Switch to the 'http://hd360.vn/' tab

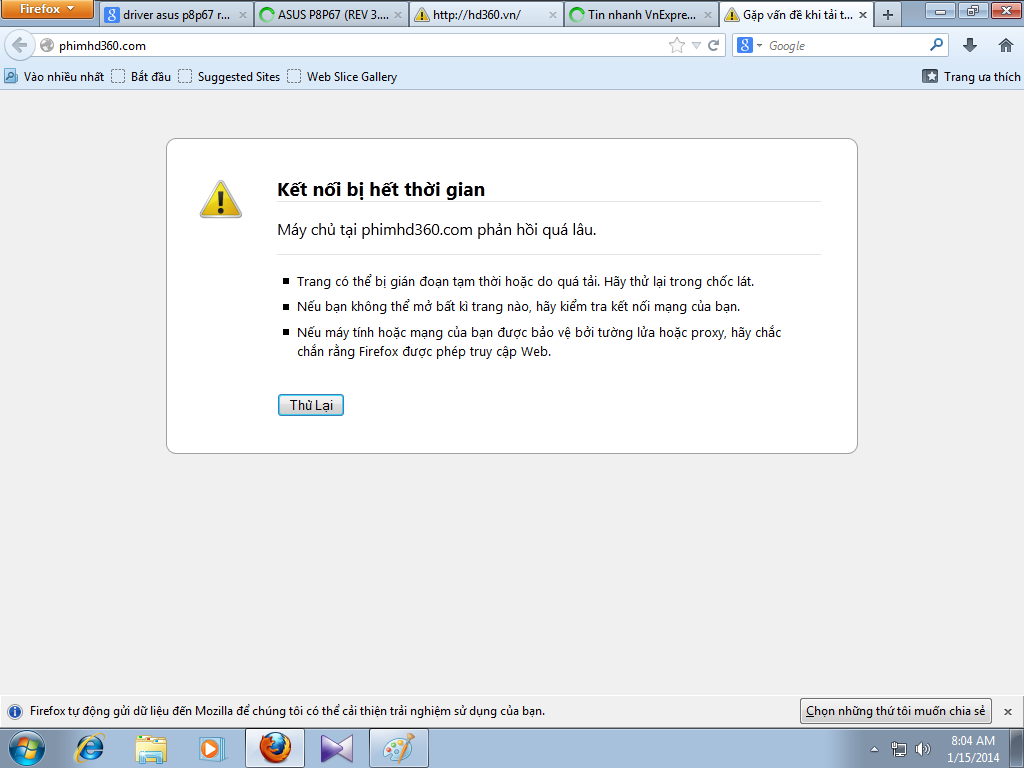(x=487, y=14)
